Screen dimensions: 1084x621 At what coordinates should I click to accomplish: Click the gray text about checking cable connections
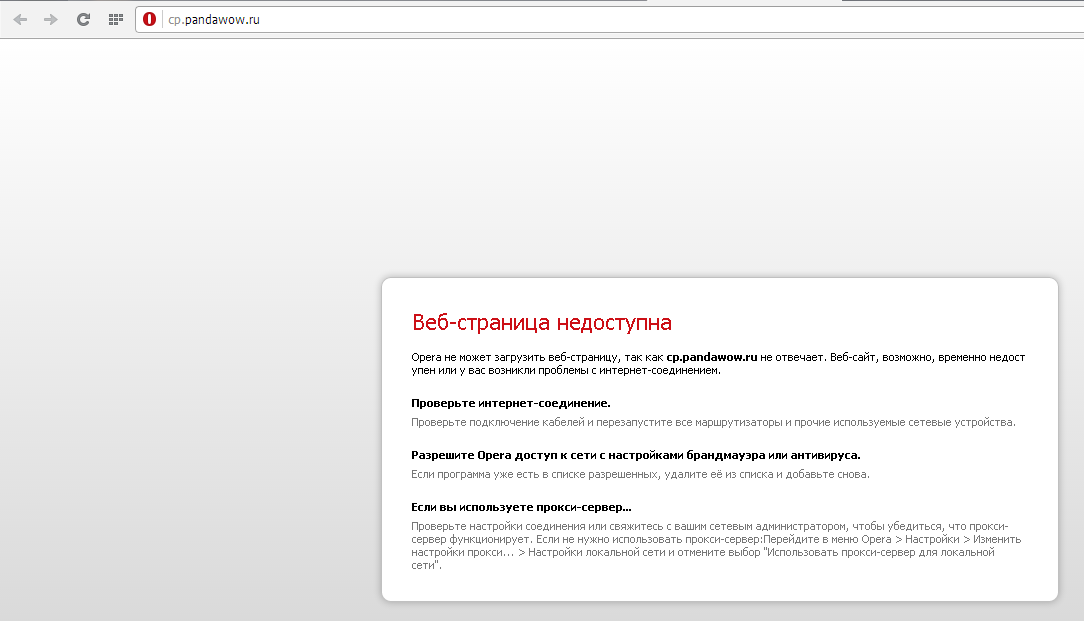[x=712, y=422]
